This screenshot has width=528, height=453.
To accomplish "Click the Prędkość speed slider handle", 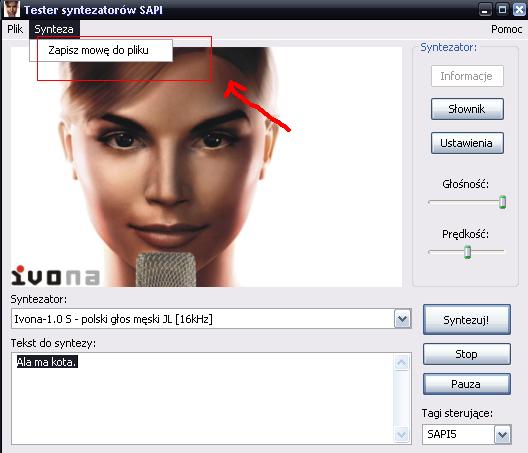I will coord(467,252).
